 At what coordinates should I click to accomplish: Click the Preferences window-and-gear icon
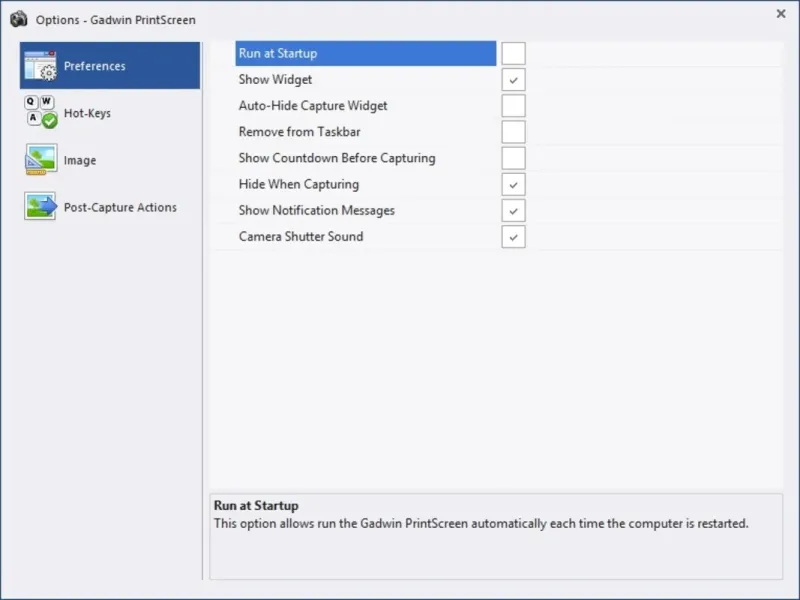point(40,66)
